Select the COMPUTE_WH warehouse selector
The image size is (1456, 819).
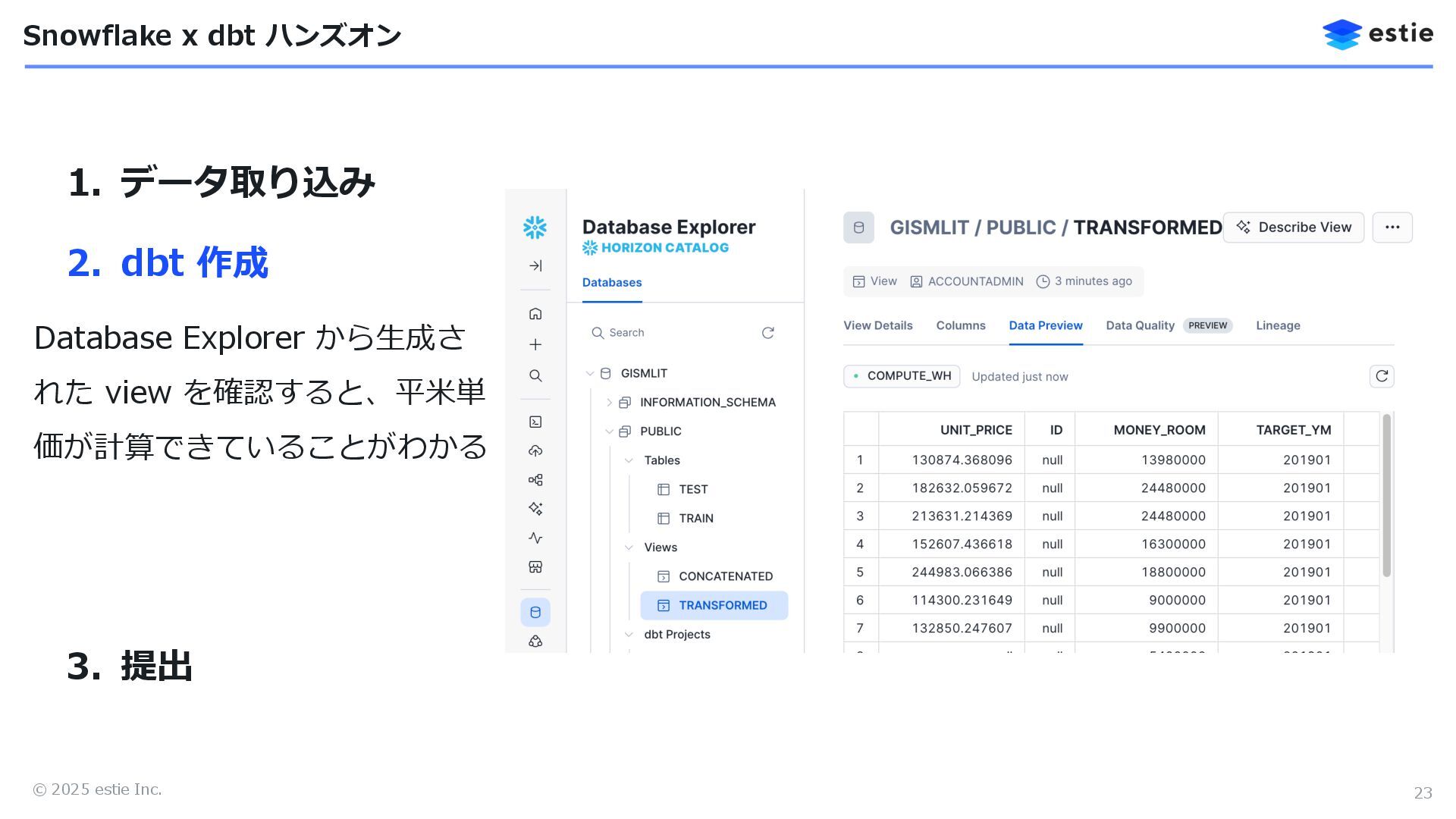(902, 376)
